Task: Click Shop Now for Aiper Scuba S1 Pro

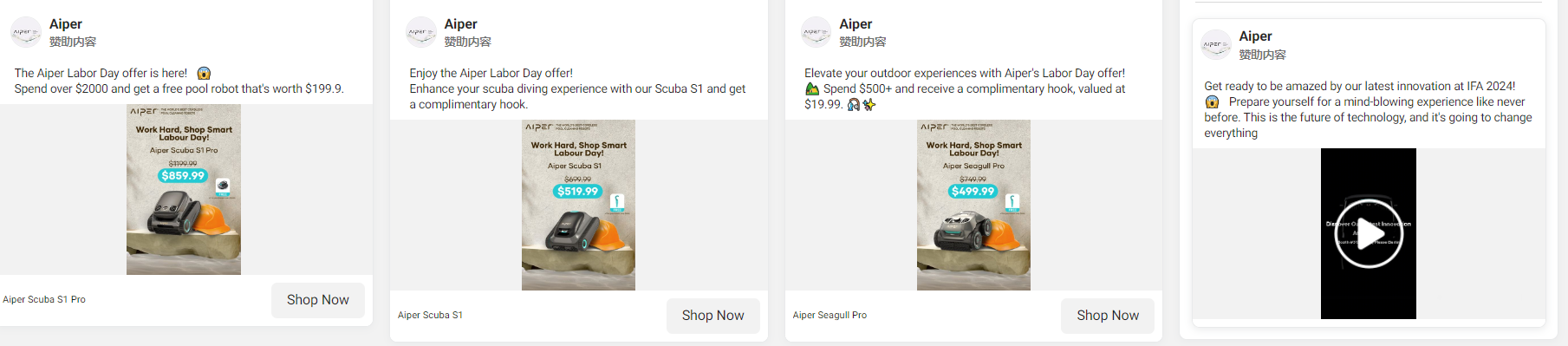Action: 318,300
